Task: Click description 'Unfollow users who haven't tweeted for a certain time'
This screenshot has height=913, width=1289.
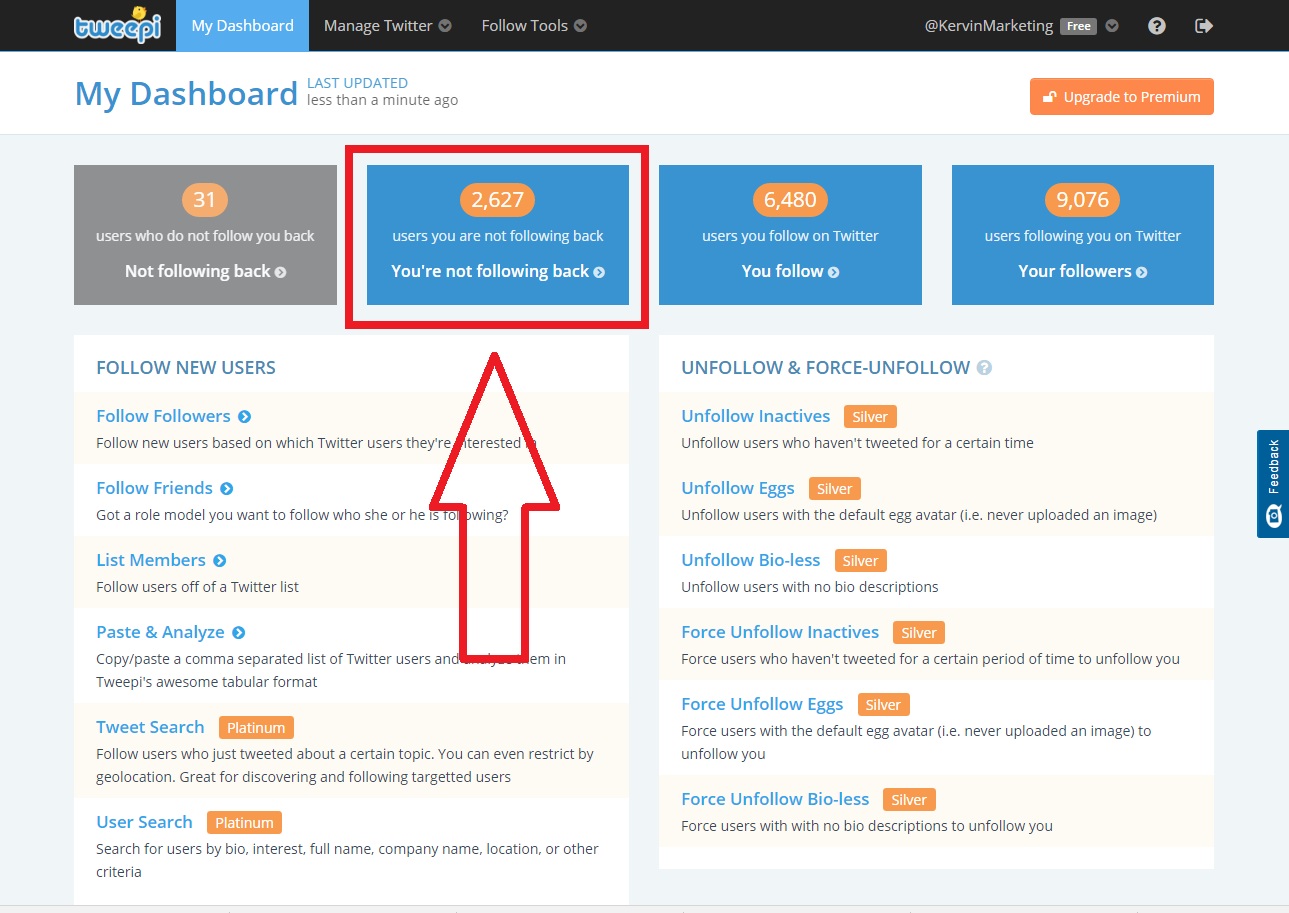Action: click(x=858, y=443)
